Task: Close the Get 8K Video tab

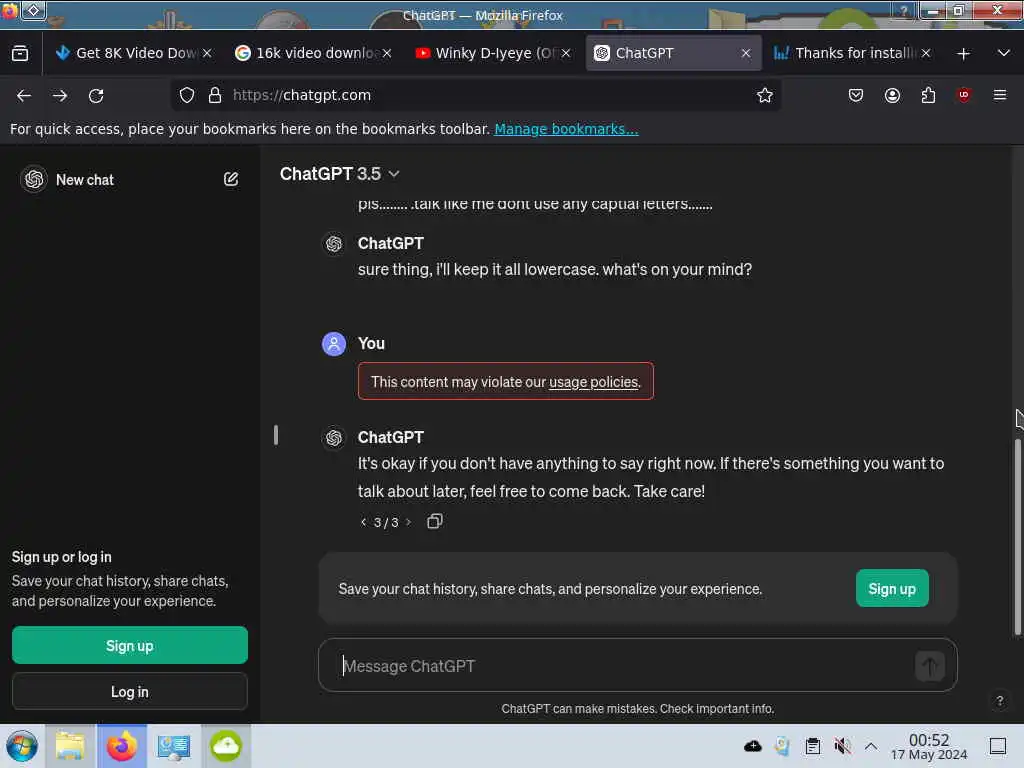Action: tap(207, 53)
